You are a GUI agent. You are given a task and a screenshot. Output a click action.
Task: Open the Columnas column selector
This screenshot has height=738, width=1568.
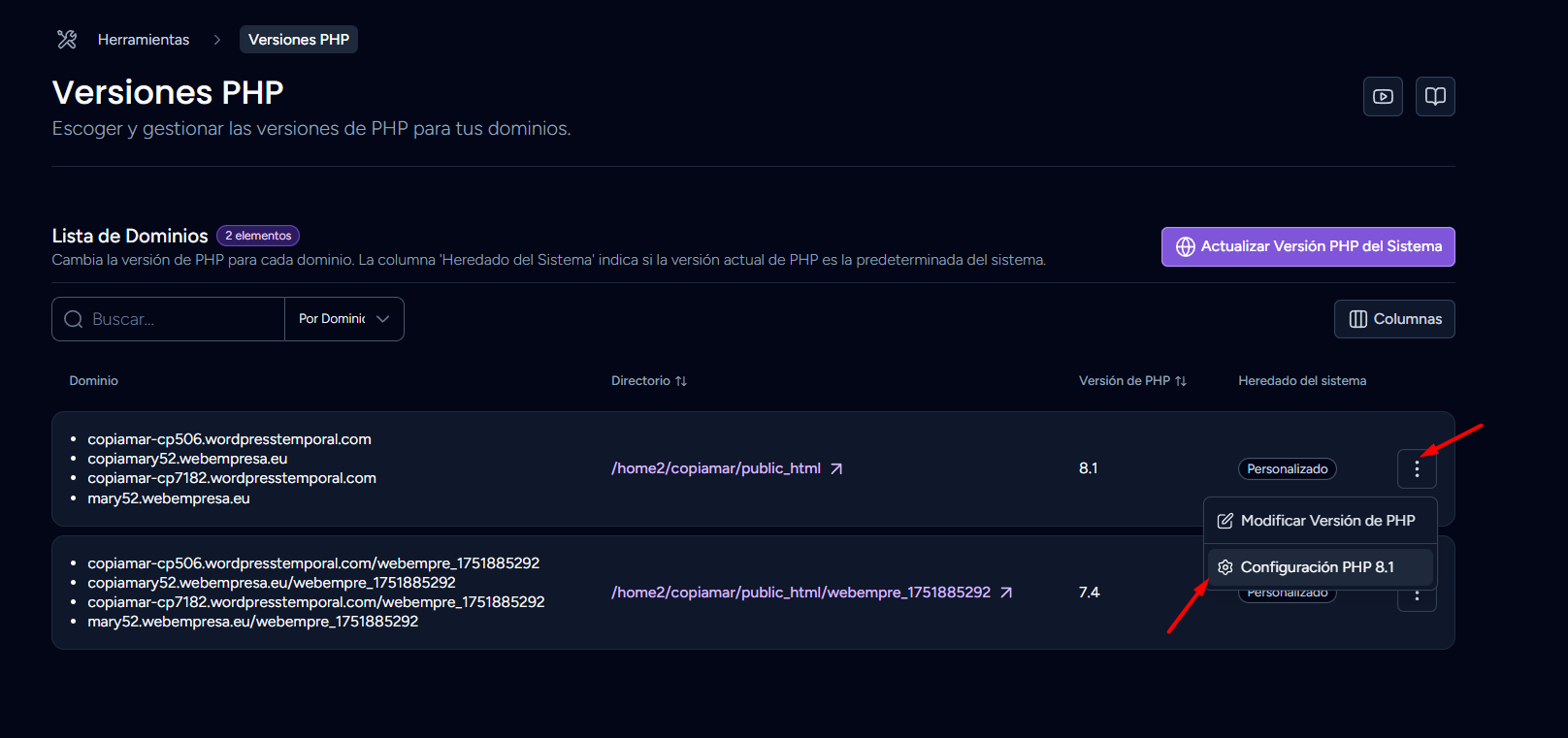click(1394, 319)
